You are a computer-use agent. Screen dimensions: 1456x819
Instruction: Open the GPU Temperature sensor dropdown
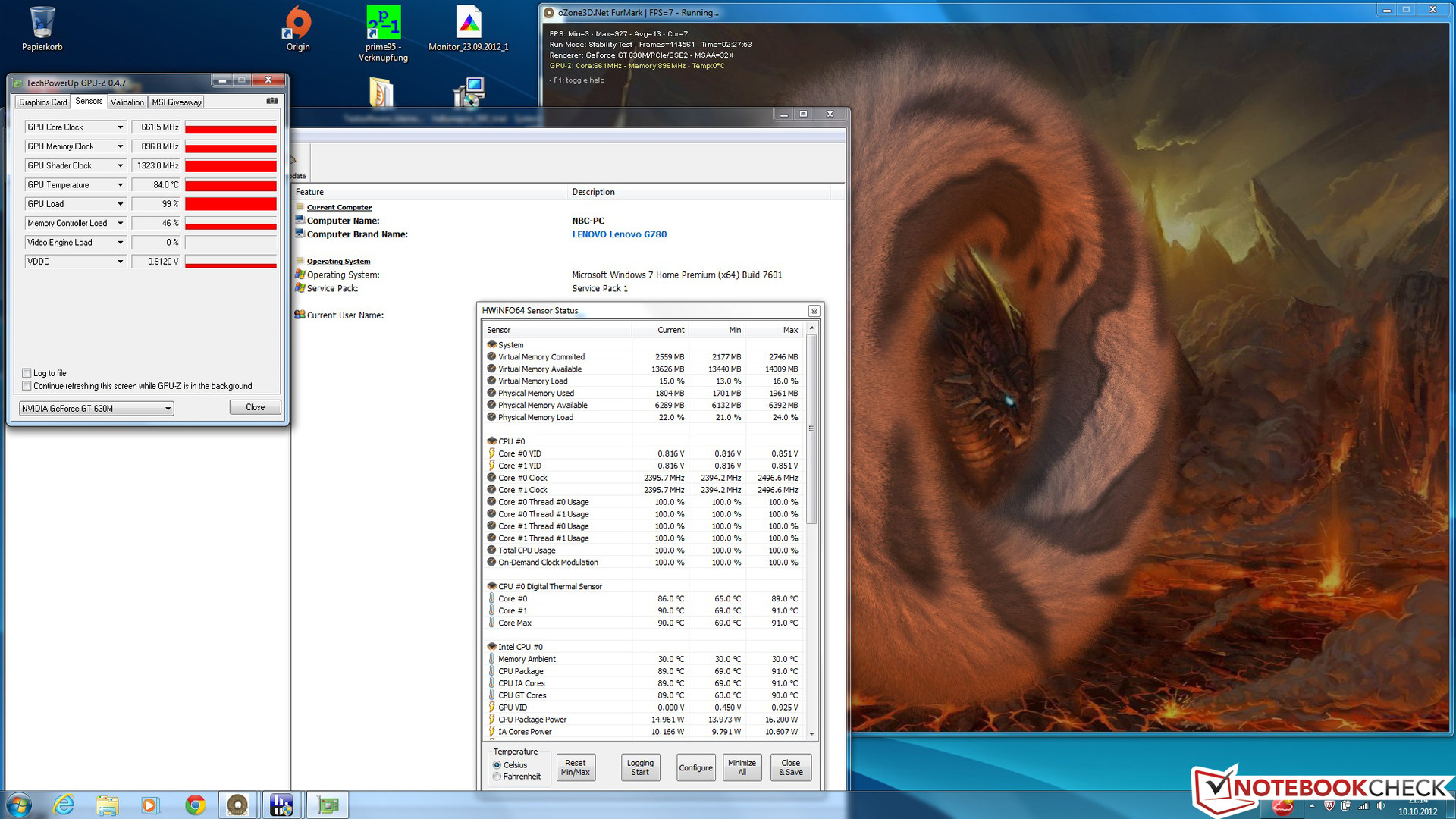coord(120,185)
